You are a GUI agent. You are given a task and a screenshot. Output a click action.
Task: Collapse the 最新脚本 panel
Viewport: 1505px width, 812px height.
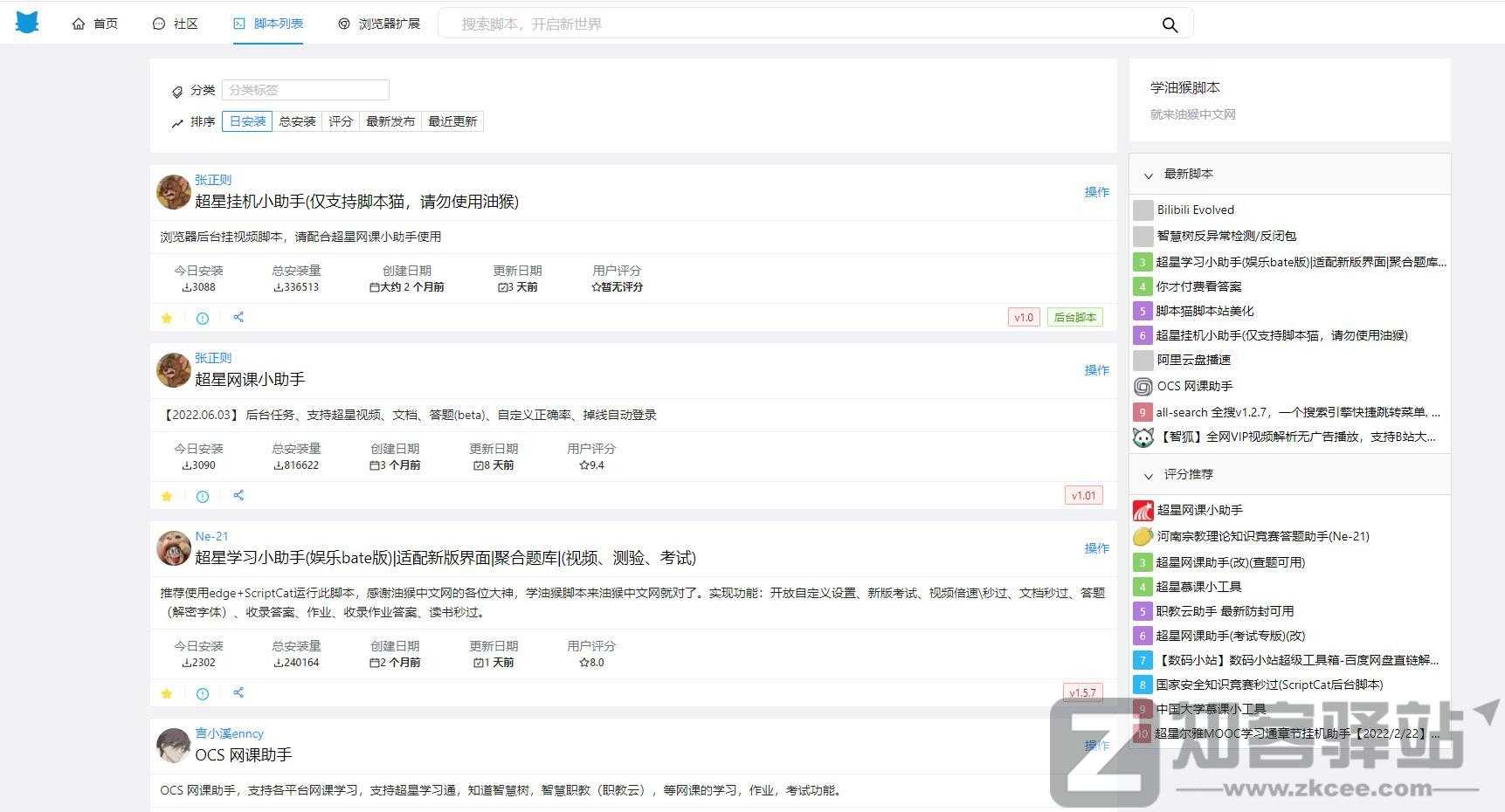(x=1149, y=175)
